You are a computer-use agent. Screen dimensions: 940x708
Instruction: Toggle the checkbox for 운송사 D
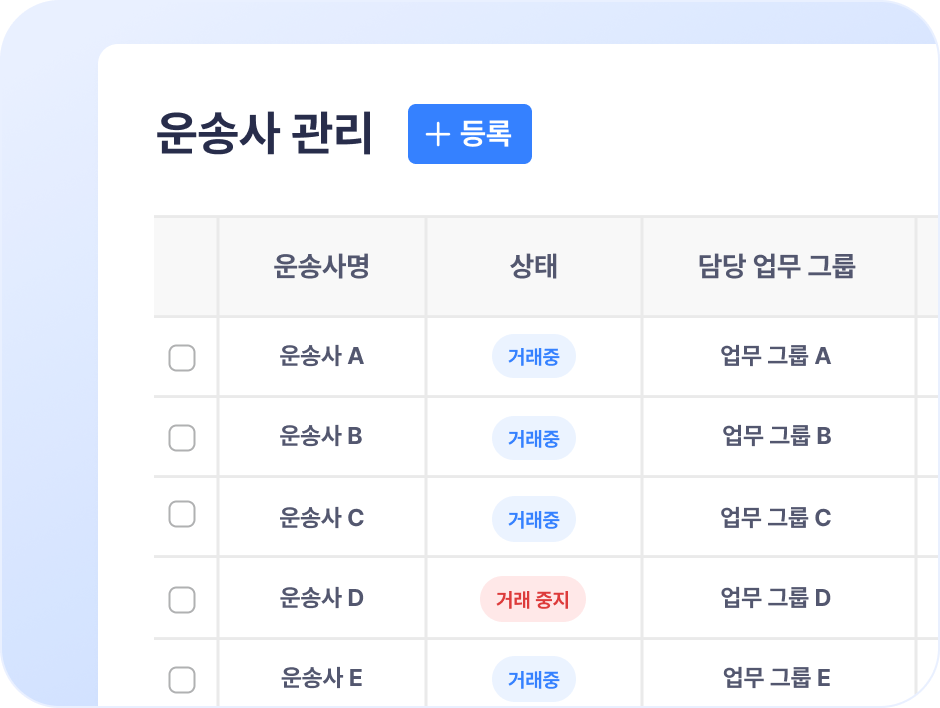pyautogui.click(x=182, y=599)
